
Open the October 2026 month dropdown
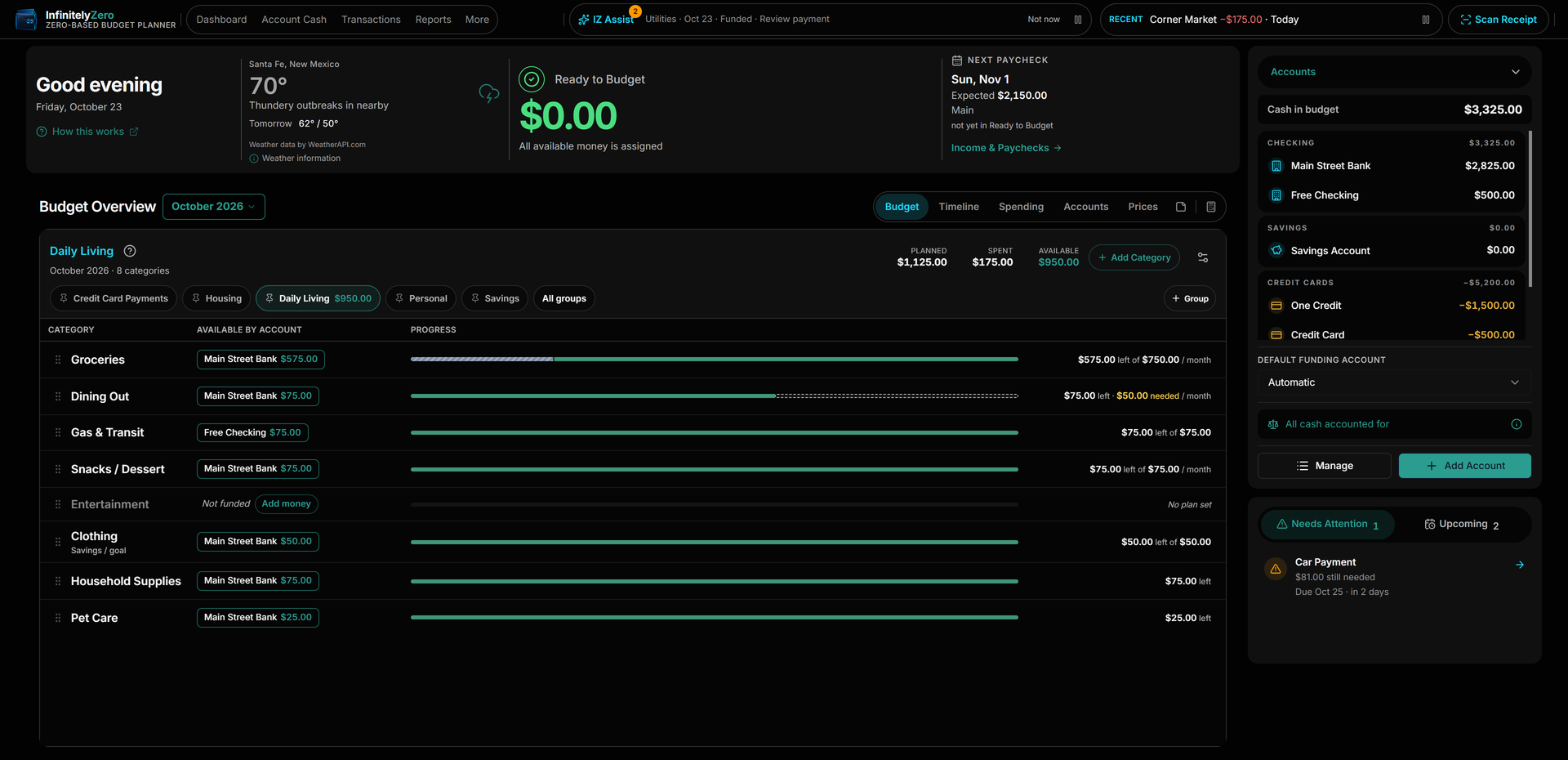click(214, 207)
